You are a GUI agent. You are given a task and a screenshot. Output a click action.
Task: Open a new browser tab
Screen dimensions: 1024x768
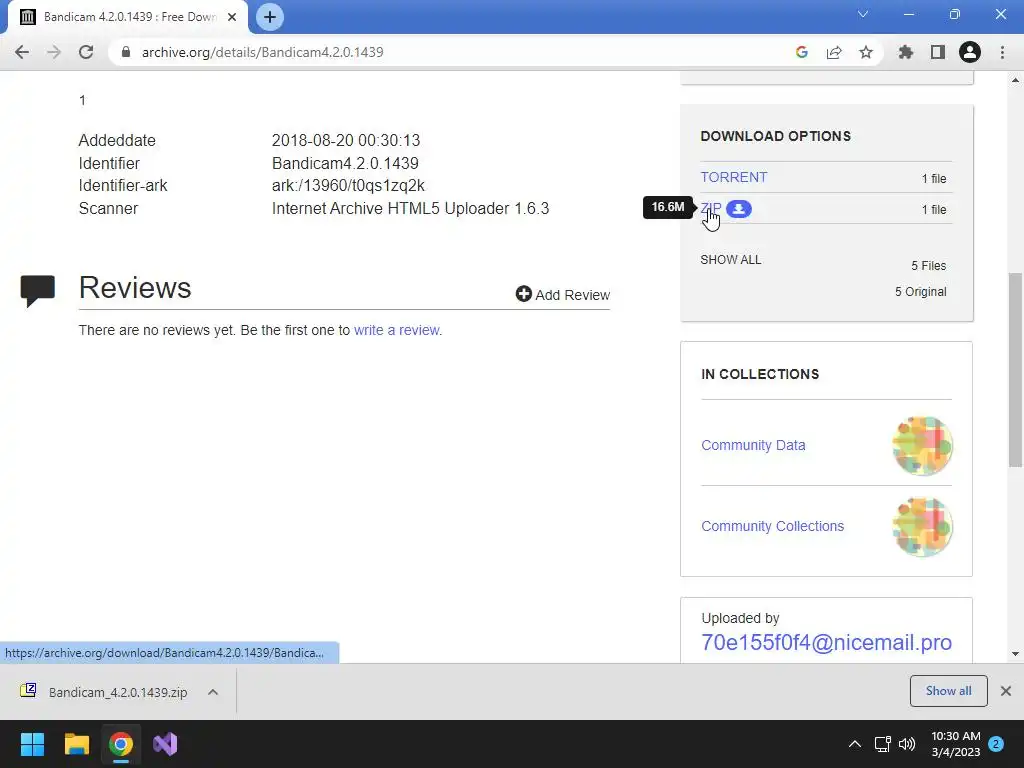coord(270,17)
